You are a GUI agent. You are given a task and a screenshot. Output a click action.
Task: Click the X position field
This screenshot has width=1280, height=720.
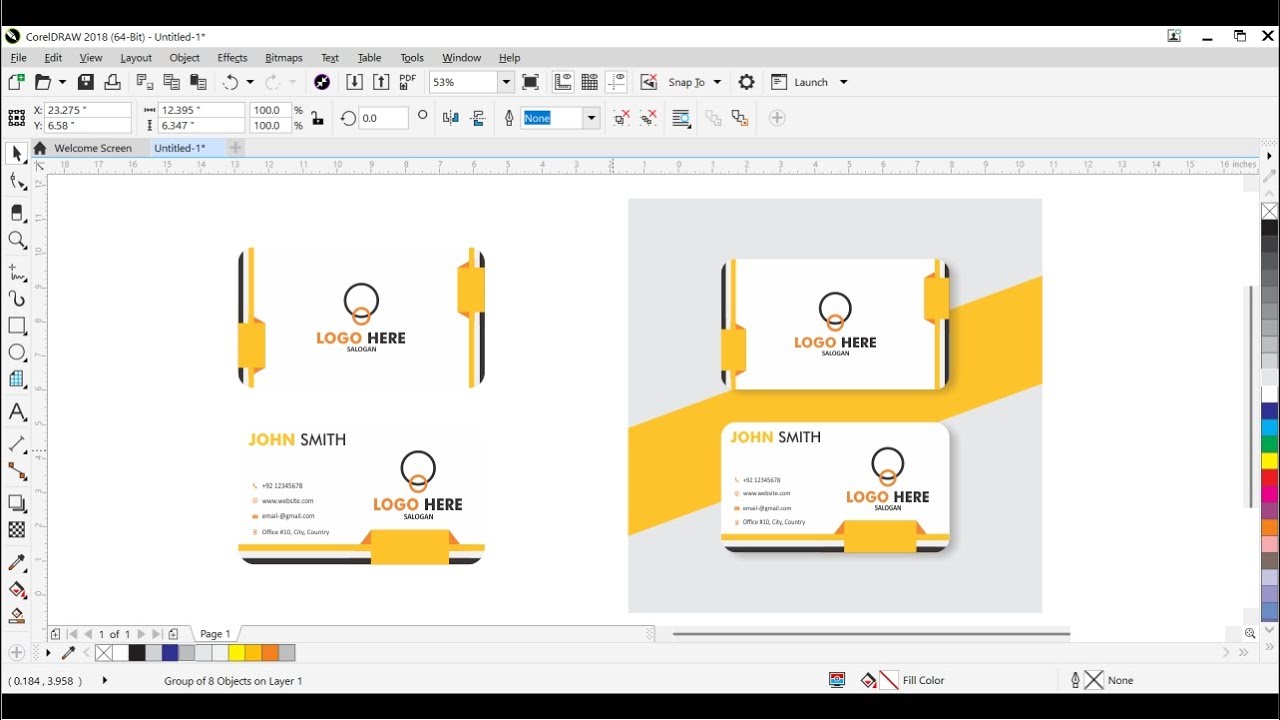tap(88, 110)
